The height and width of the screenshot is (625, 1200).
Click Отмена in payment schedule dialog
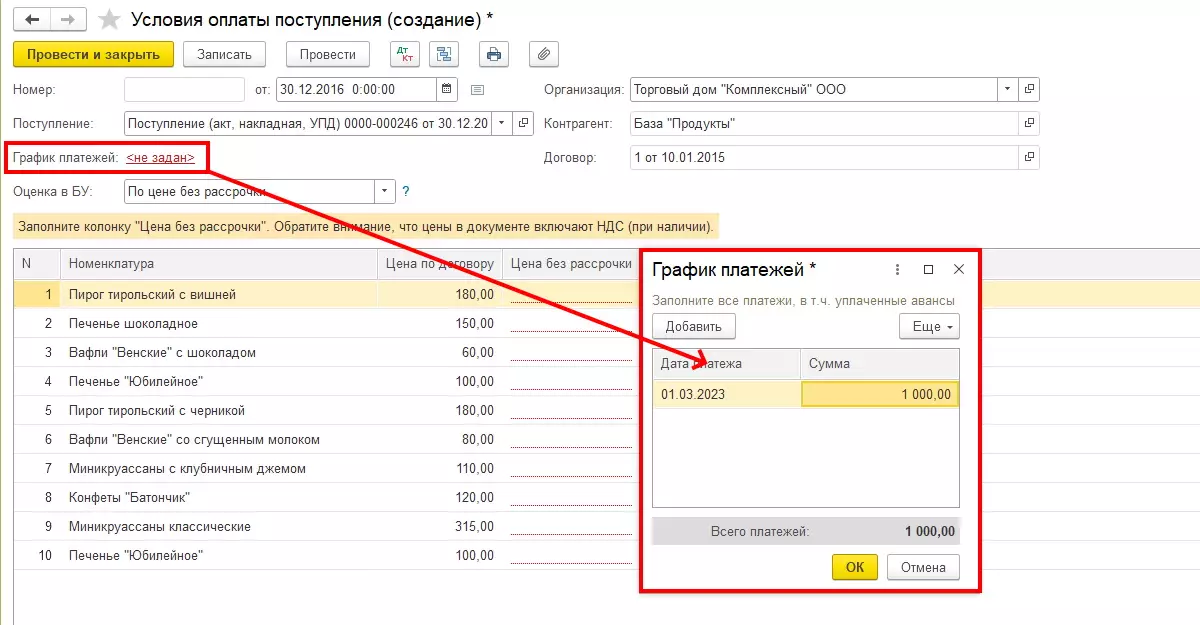pyautogui.click(x=923, y=567)
